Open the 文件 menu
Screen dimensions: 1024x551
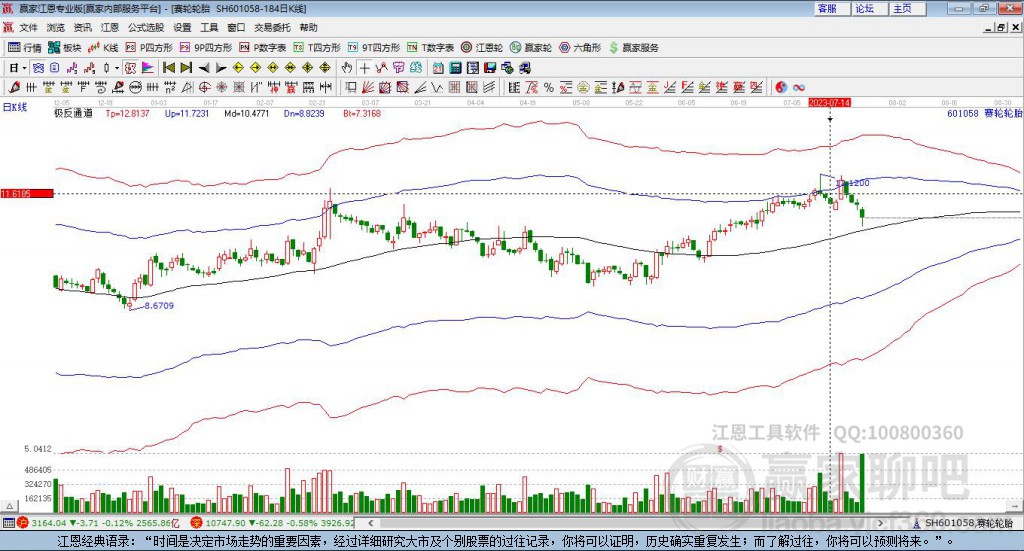pos(28,27)
